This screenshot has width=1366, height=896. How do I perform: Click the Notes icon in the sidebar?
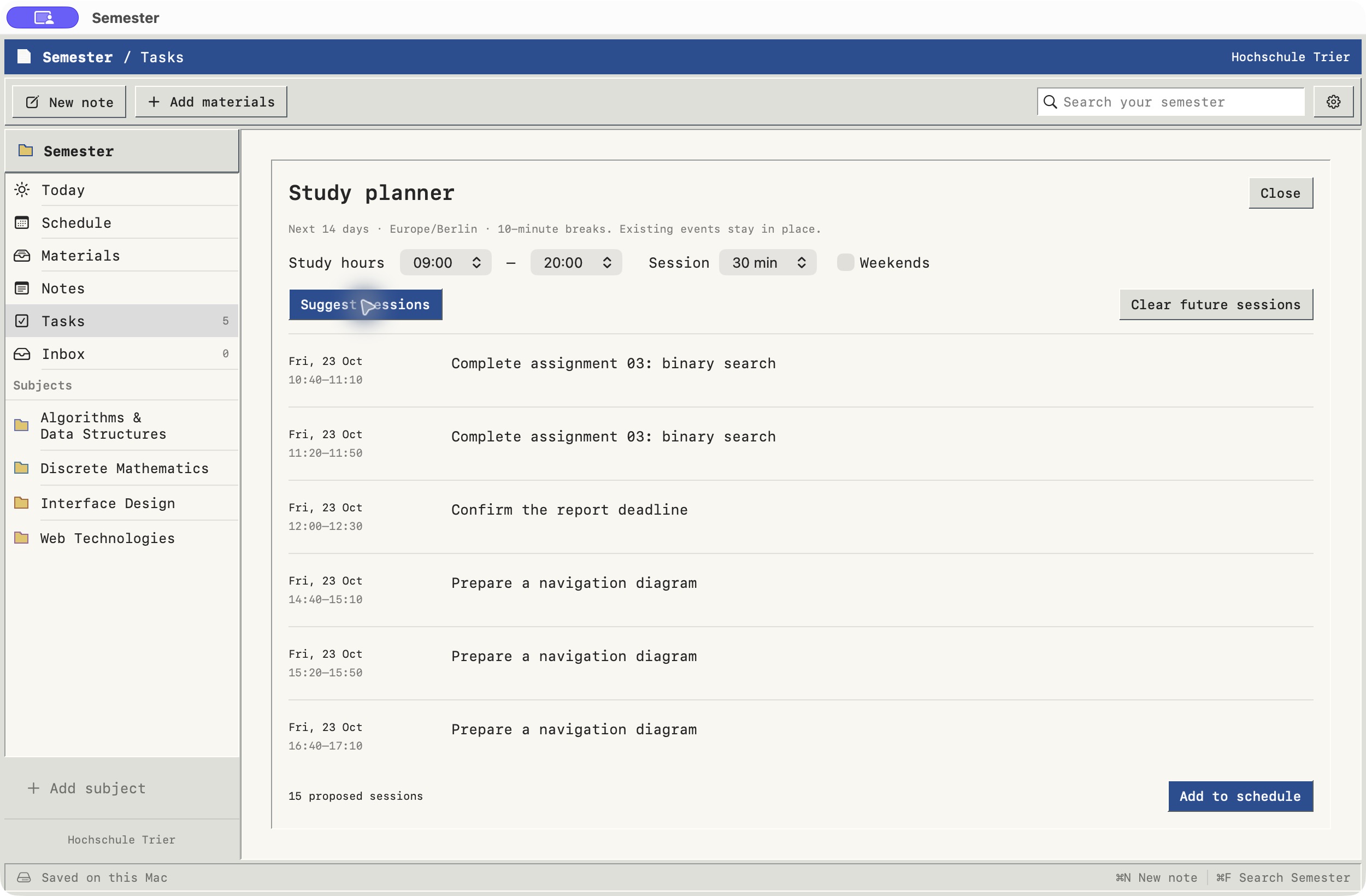22,287
